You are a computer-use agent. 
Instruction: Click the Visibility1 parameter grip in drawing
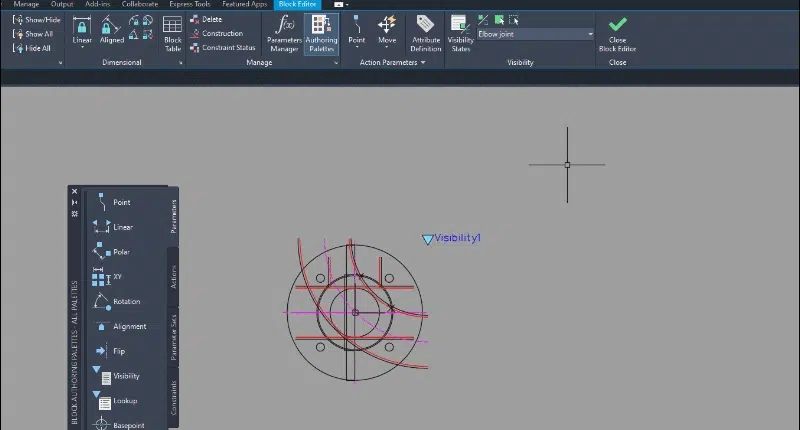tap(428, 239)
